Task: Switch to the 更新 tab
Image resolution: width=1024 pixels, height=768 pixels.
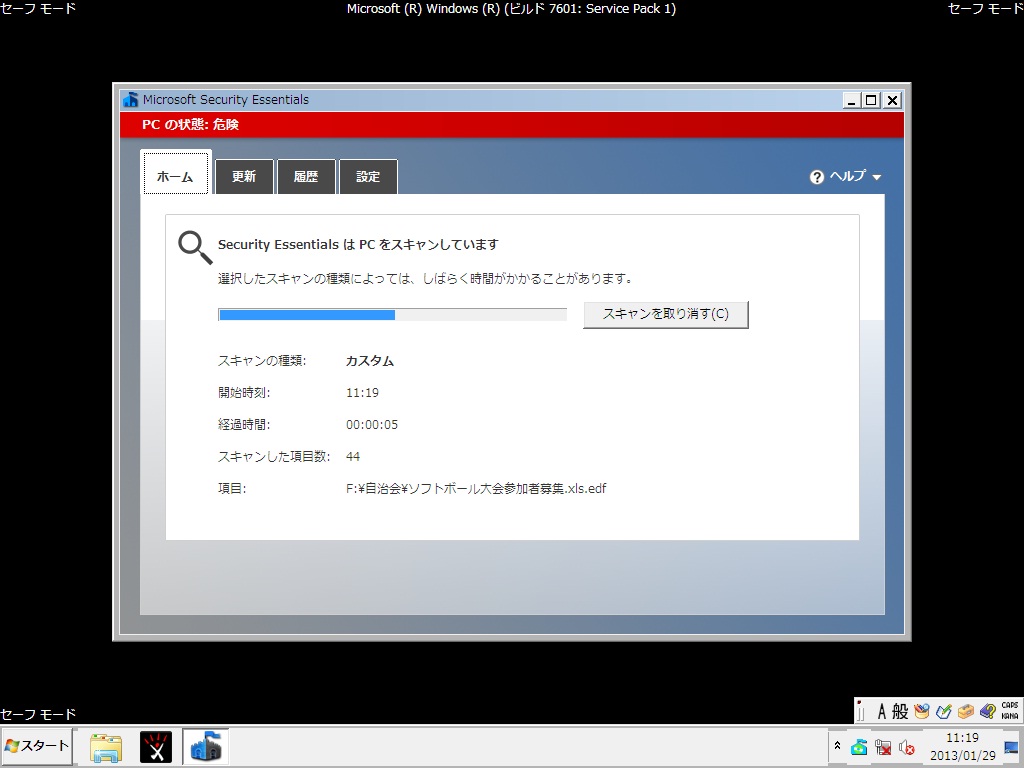Action: point(244,176)
